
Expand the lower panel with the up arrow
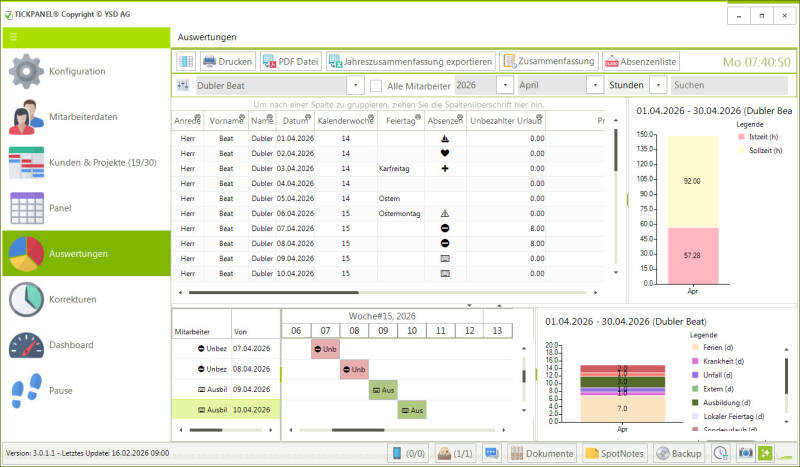[499, 305]
